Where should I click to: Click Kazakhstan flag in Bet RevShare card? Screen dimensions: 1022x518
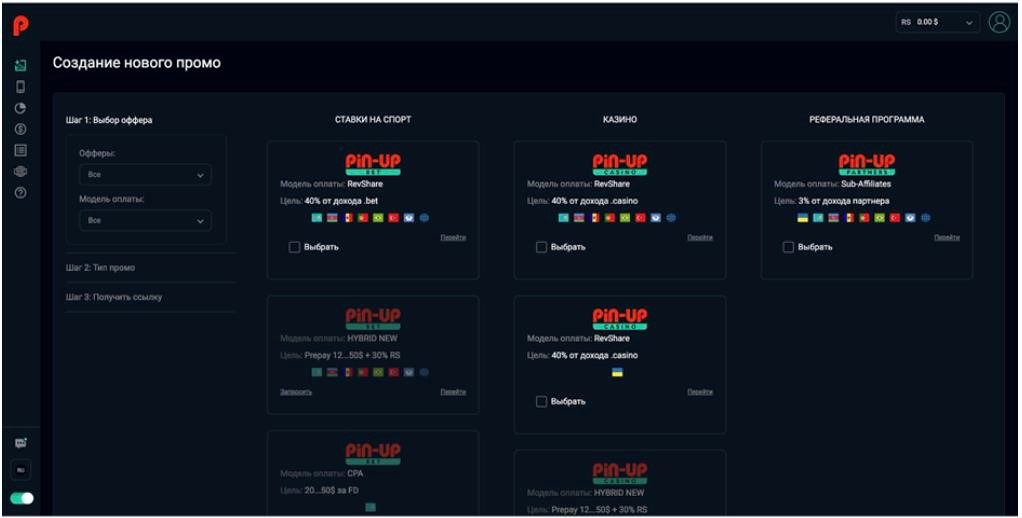317,218
